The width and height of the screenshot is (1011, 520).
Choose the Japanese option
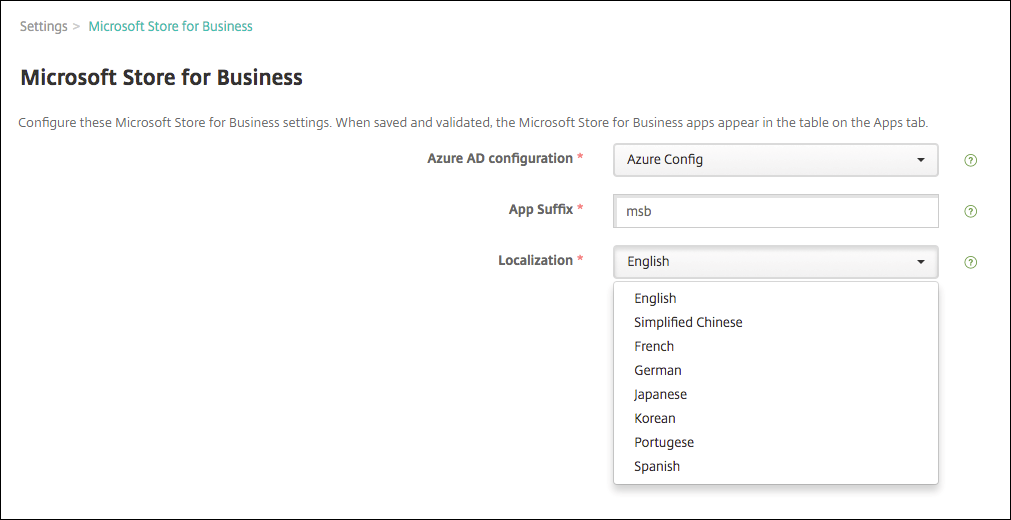click(660, 394)
